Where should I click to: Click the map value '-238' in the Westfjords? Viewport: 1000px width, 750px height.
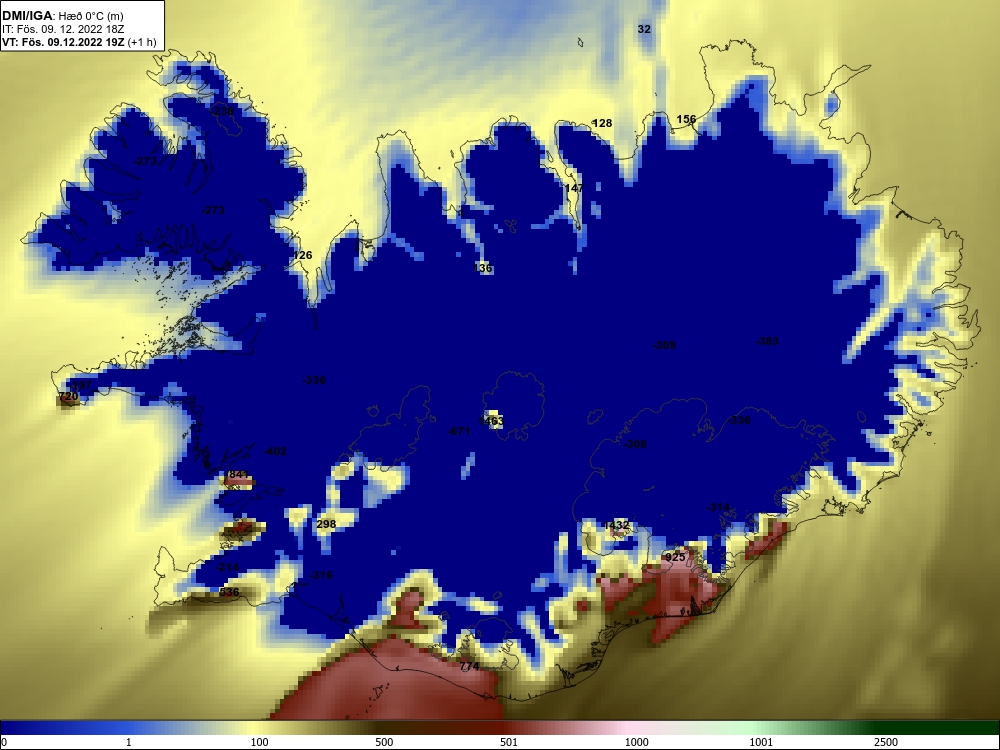[x=222, y=111]
